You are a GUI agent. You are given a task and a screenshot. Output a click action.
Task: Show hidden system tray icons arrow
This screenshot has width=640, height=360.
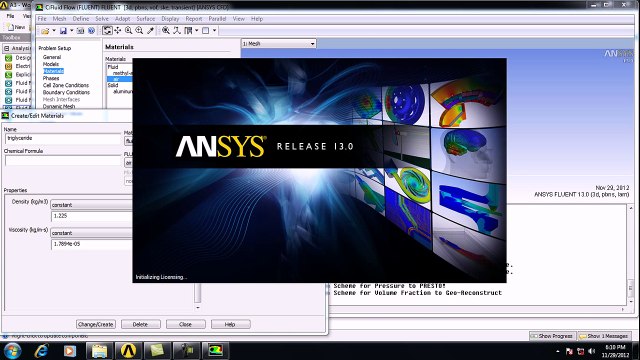pos(558,351)
